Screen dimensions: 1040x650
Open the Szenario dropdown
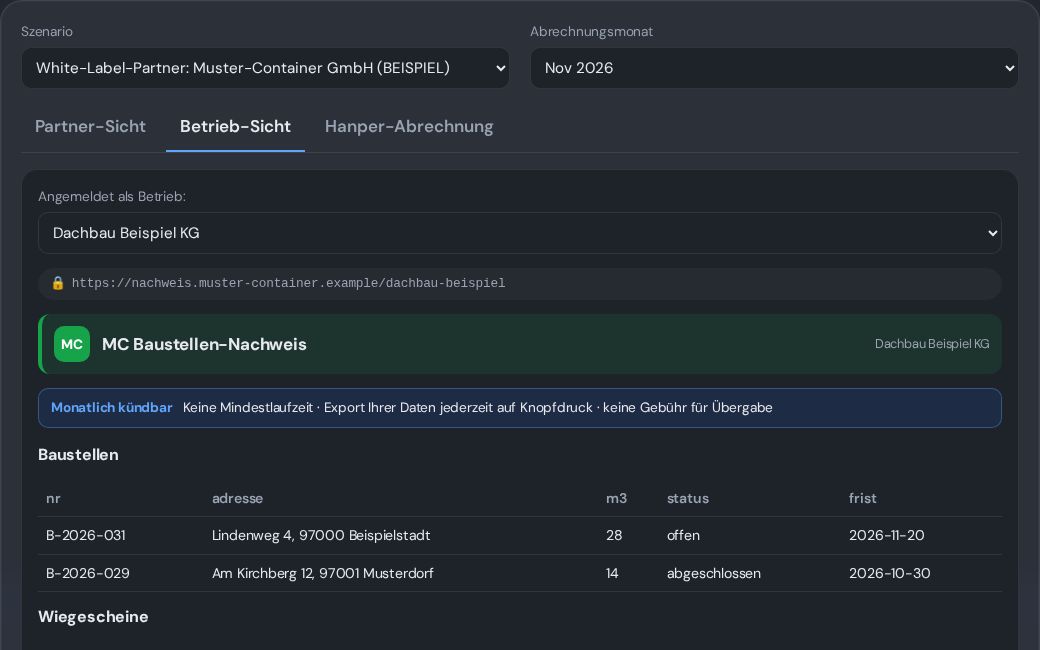265,68
